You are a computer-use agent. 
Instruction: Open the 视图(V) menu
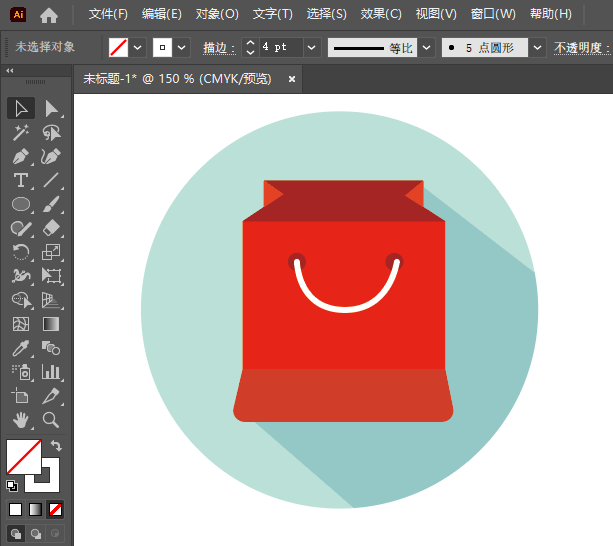436,14
